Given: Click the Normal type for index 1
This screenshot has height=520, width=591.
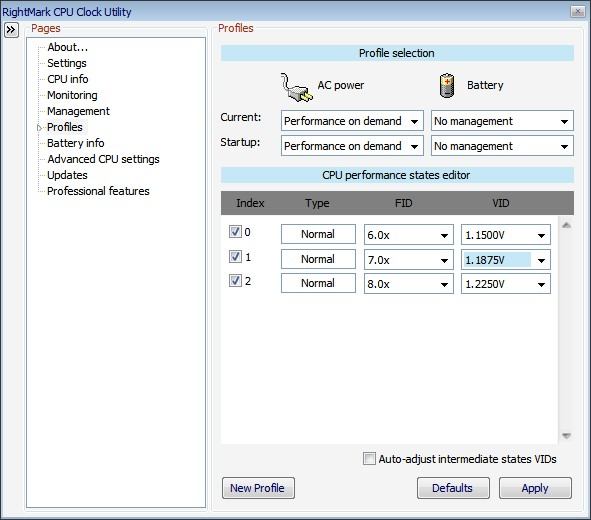Looking at the screenshot, I should click(x=318, y=259).
